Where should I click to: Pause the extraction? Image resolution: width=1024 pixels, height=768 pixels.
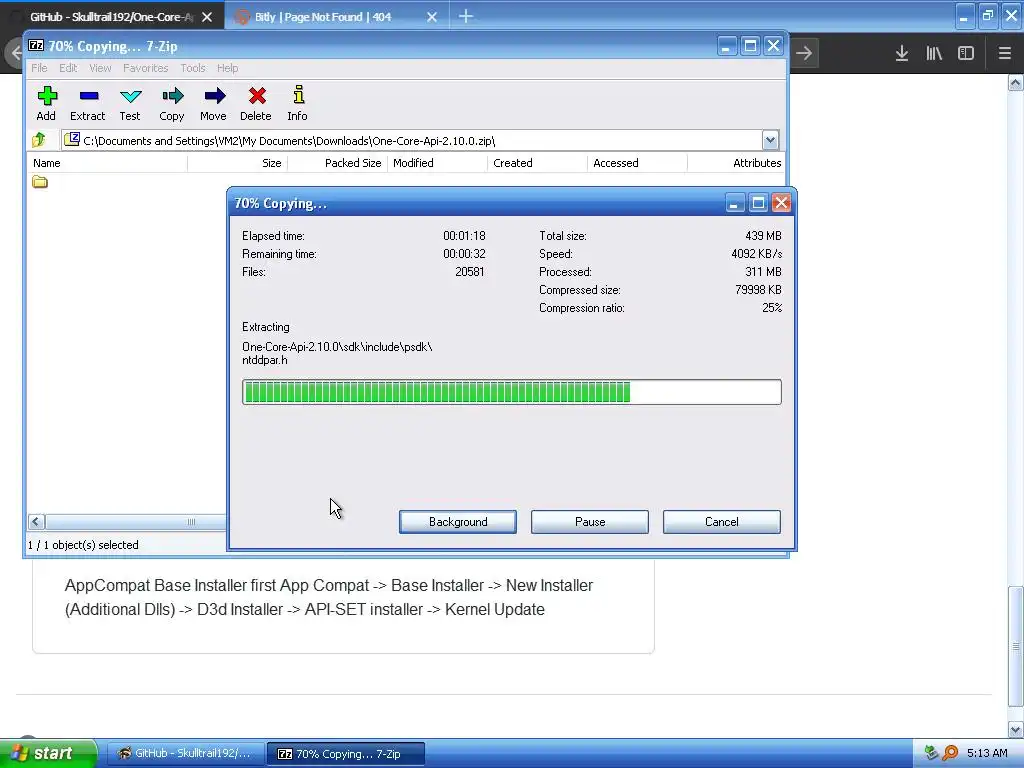coord(590,522)
